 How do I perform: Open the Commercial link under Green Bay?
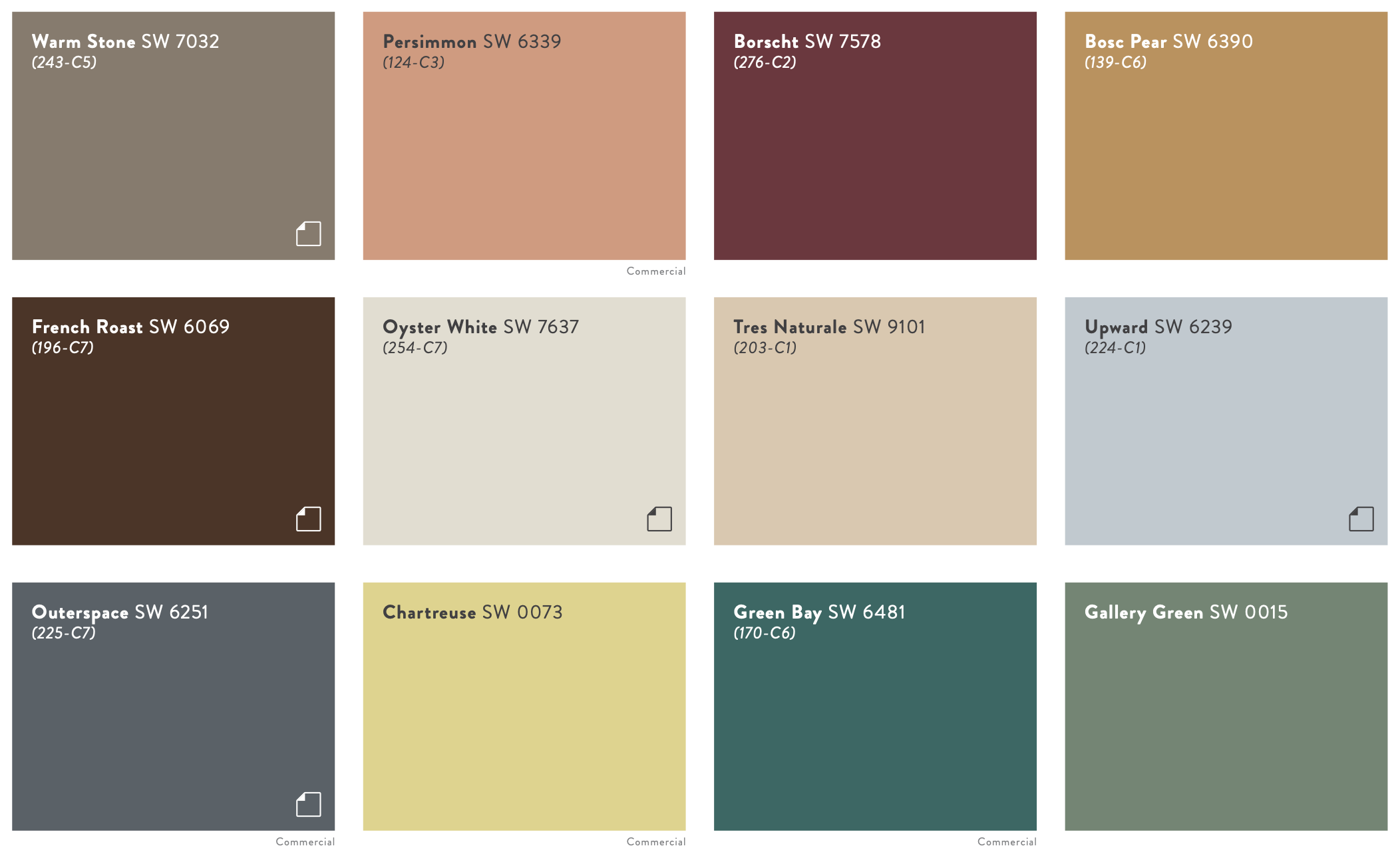coord(1006,841)
